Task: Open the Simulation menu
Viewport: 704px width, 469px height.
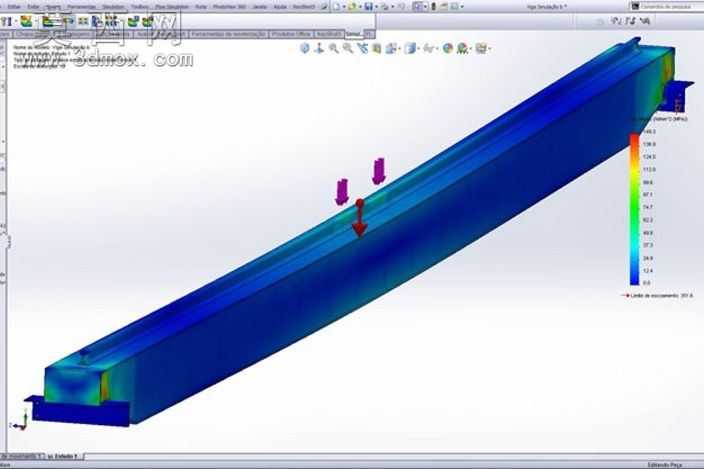Action: [x=113, y=7]
